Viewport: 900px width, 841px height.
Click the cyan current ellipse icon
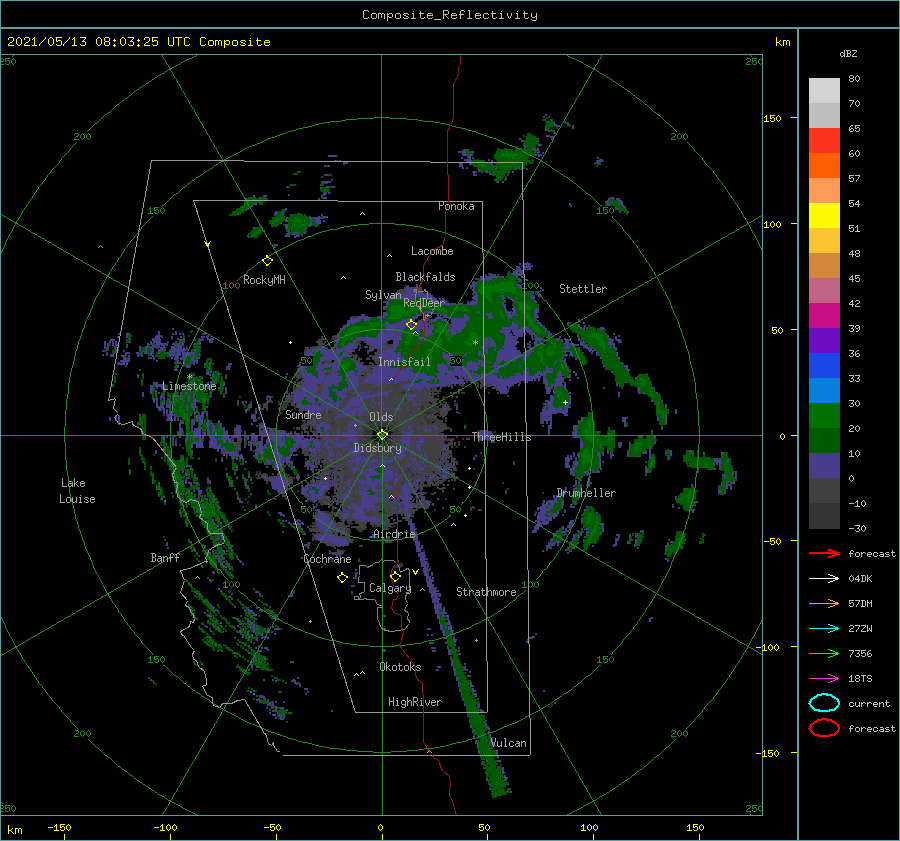coord(824,703)
